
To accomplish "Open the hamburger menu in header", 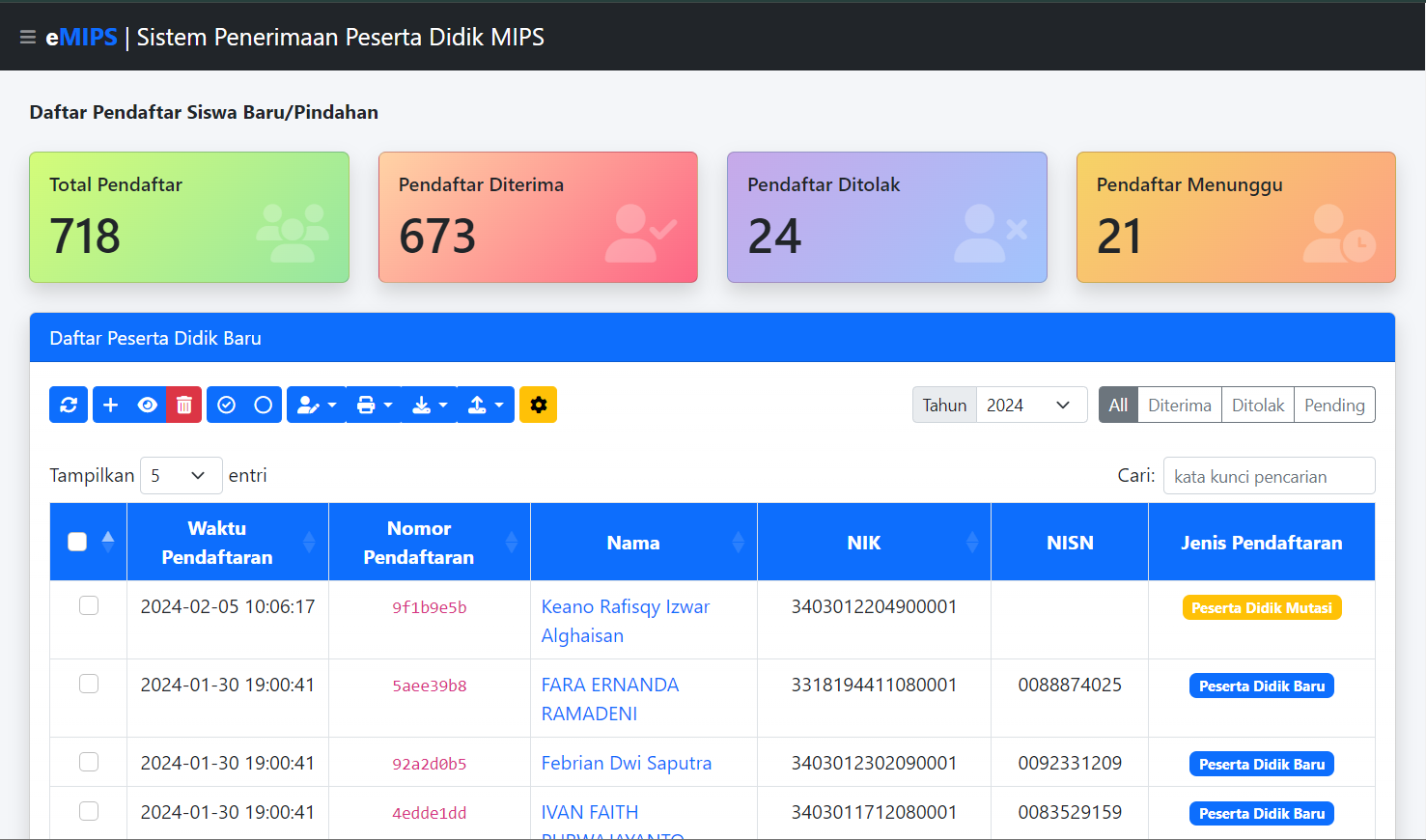I will click(27, 37).
